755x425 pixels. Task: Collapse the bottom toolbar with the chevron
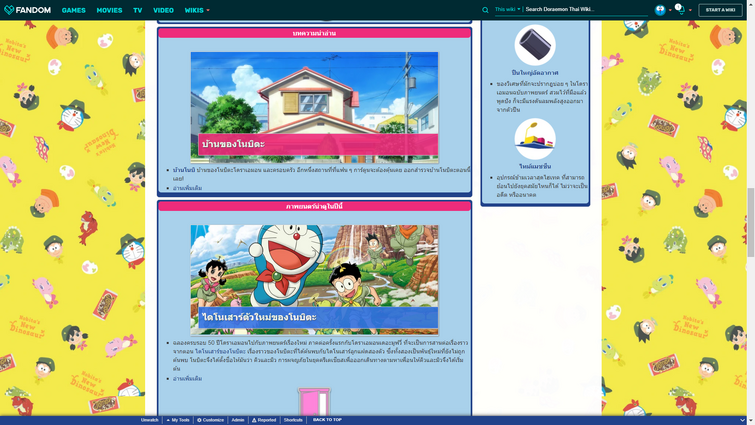pyautogui.click(x=742, y=420)
